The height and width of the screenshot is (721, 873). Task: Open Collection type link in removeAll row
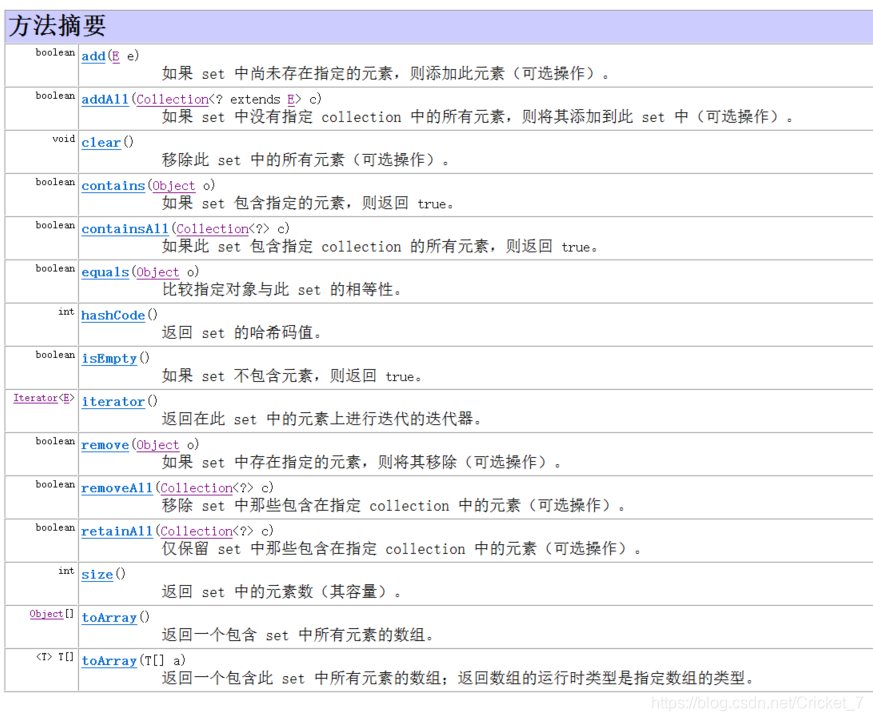(x=197, y=488)
